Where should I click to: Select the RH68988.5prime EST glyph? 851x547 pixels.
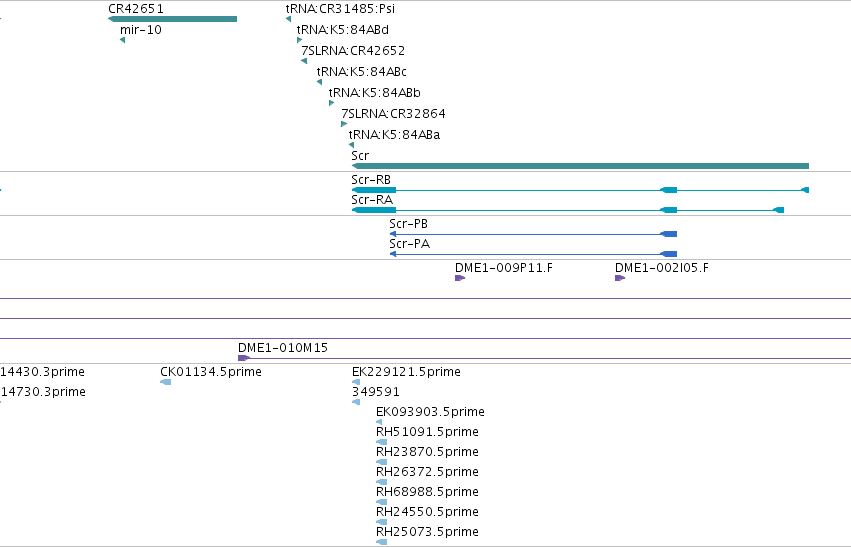pos(382,502)
